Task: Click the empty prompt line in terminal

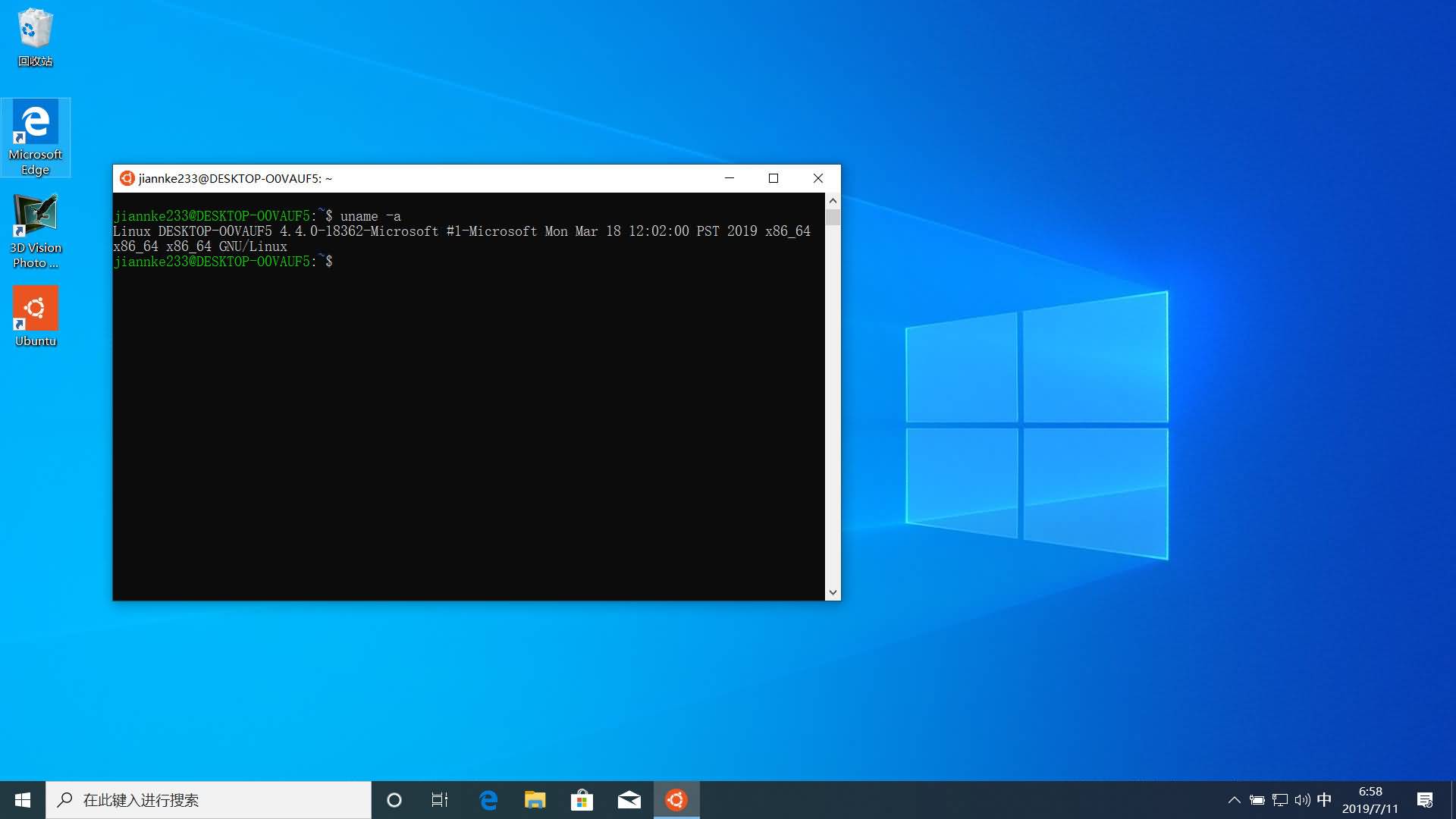Action: 224,262
